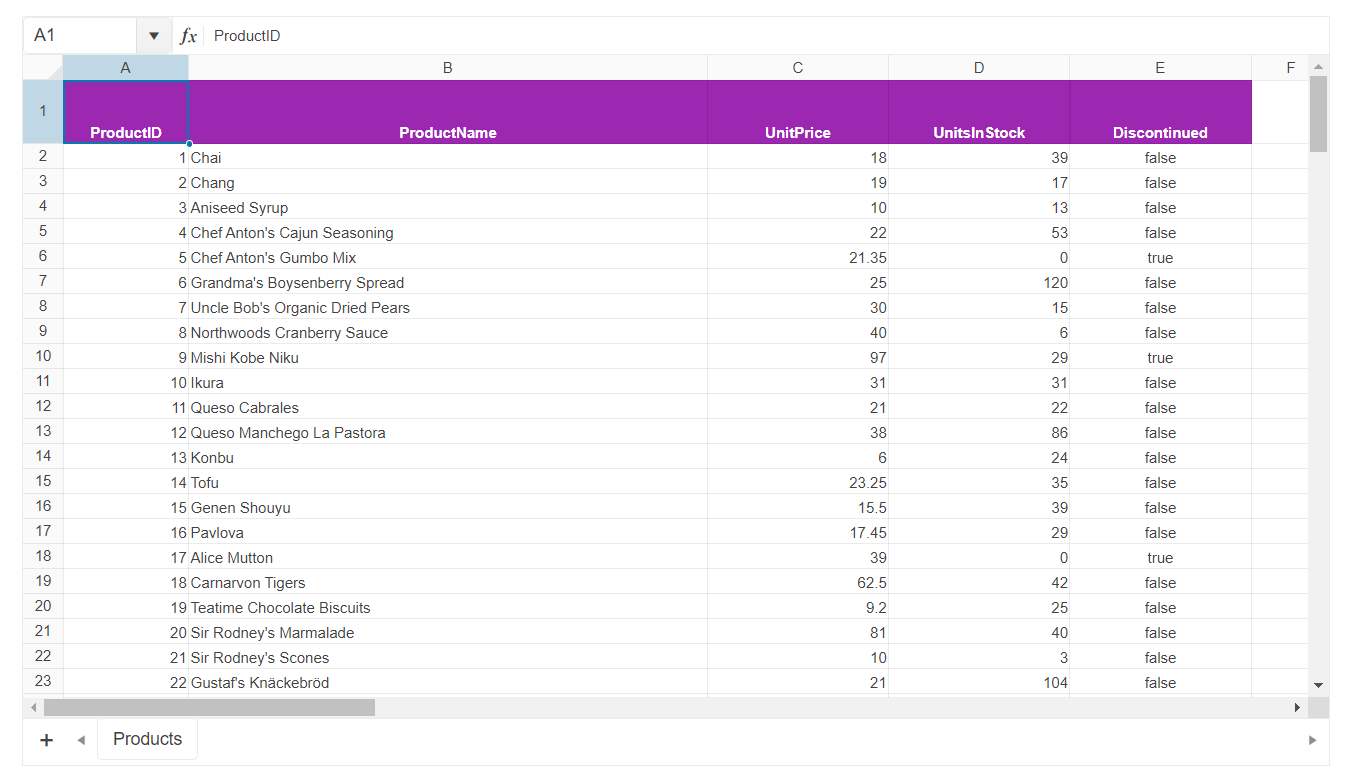
Task: Open the cell name box dropdown
Action: point(154,35)
